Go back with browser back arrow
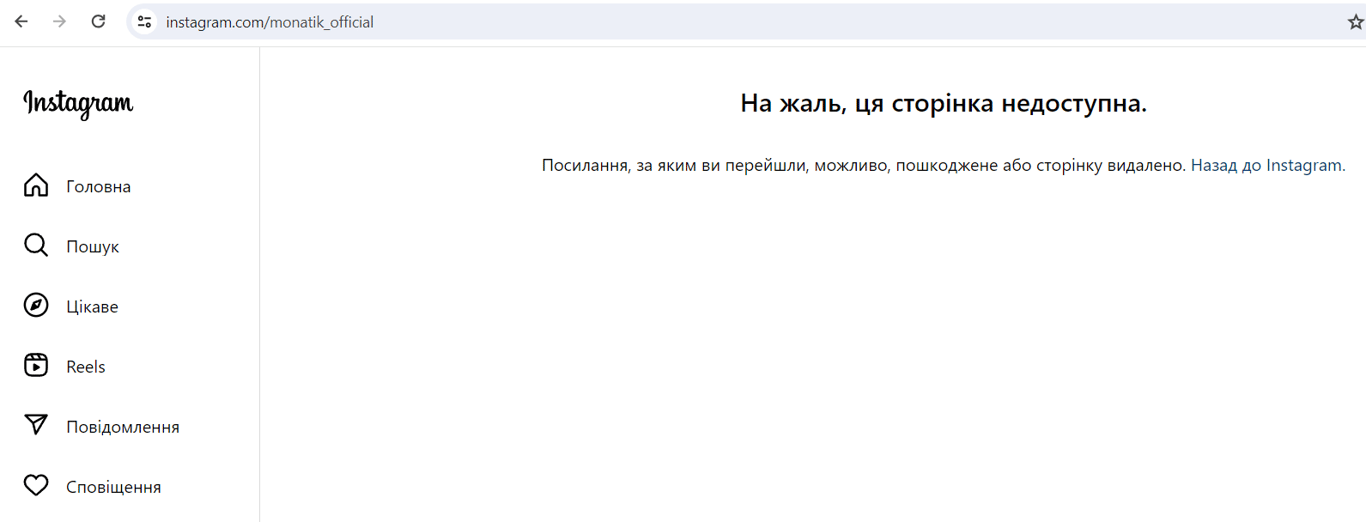1366x522 pixels. click(x=21, y=22)
